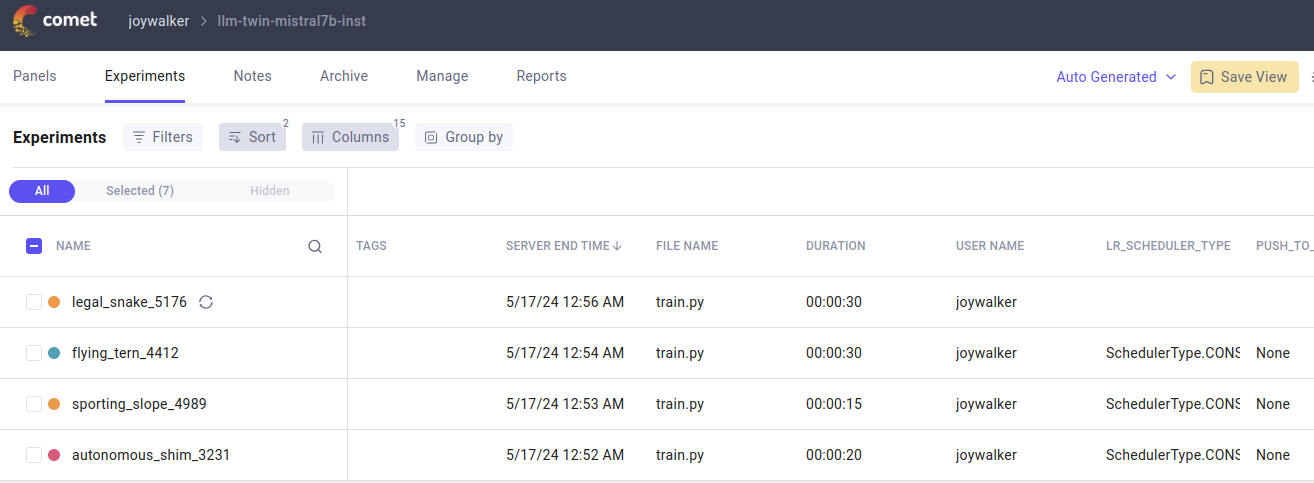Switch to the Panels tab
The image size is (1314, 483).
pos(35,76)
